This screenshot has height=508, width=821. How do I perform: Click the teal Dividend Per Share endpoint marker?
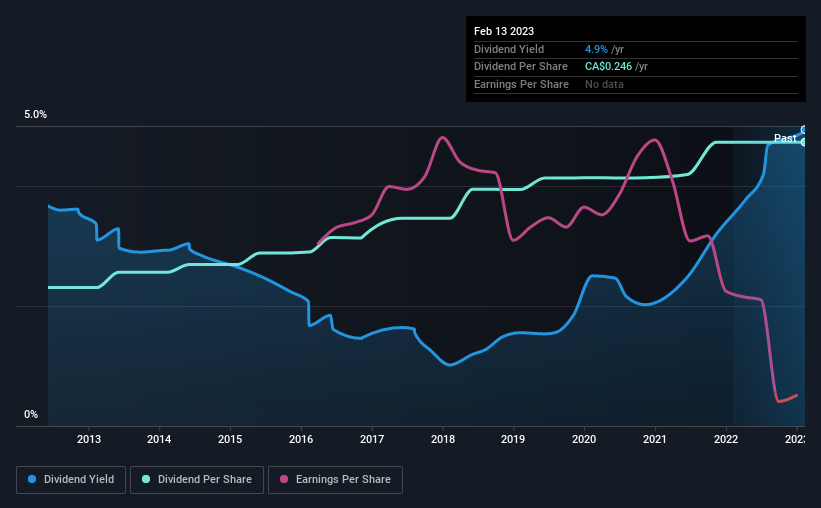pos(804,142)
